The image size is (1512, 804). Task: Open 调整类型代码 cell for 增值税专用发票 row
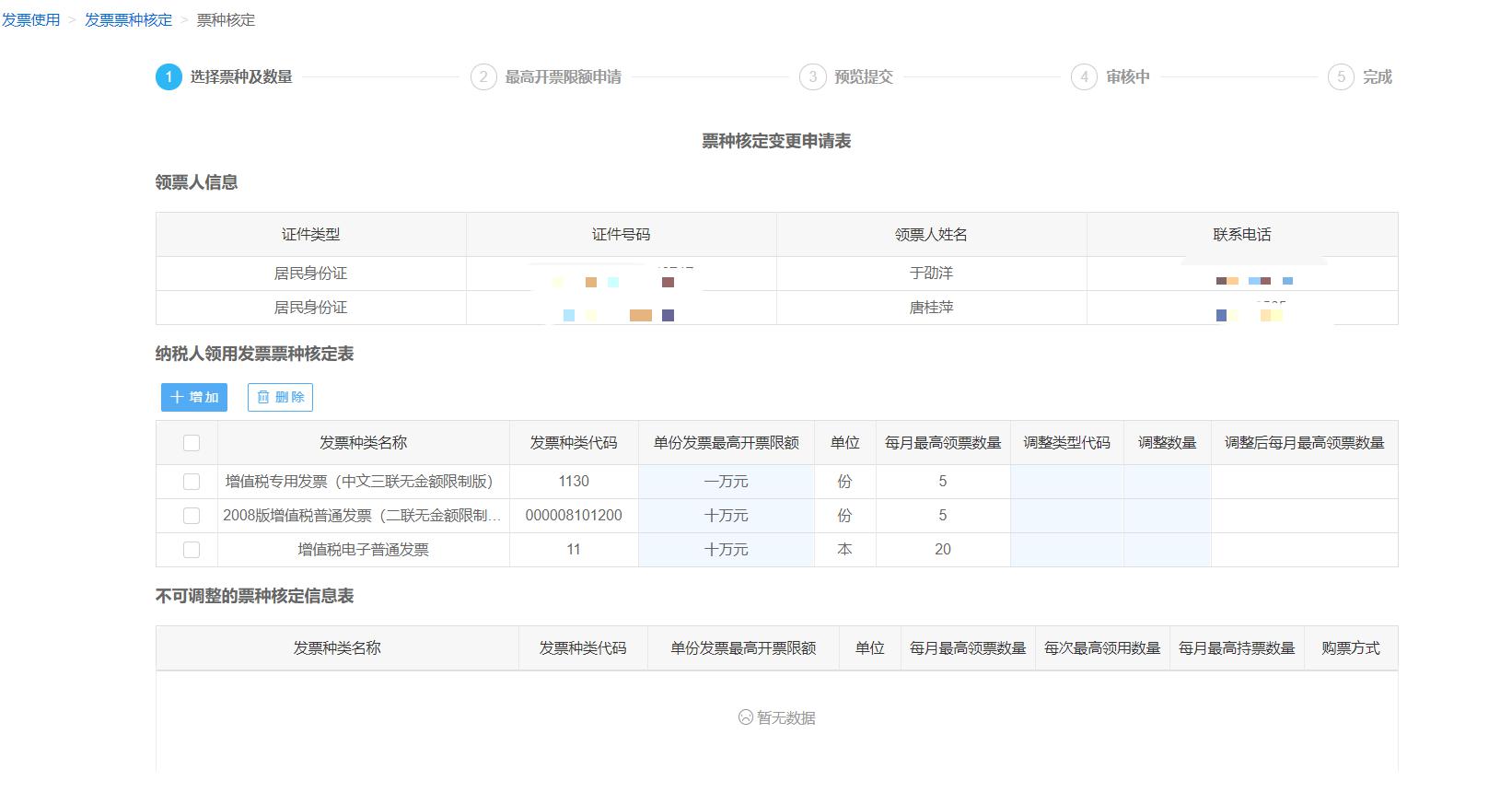[x=1066, y=482]
